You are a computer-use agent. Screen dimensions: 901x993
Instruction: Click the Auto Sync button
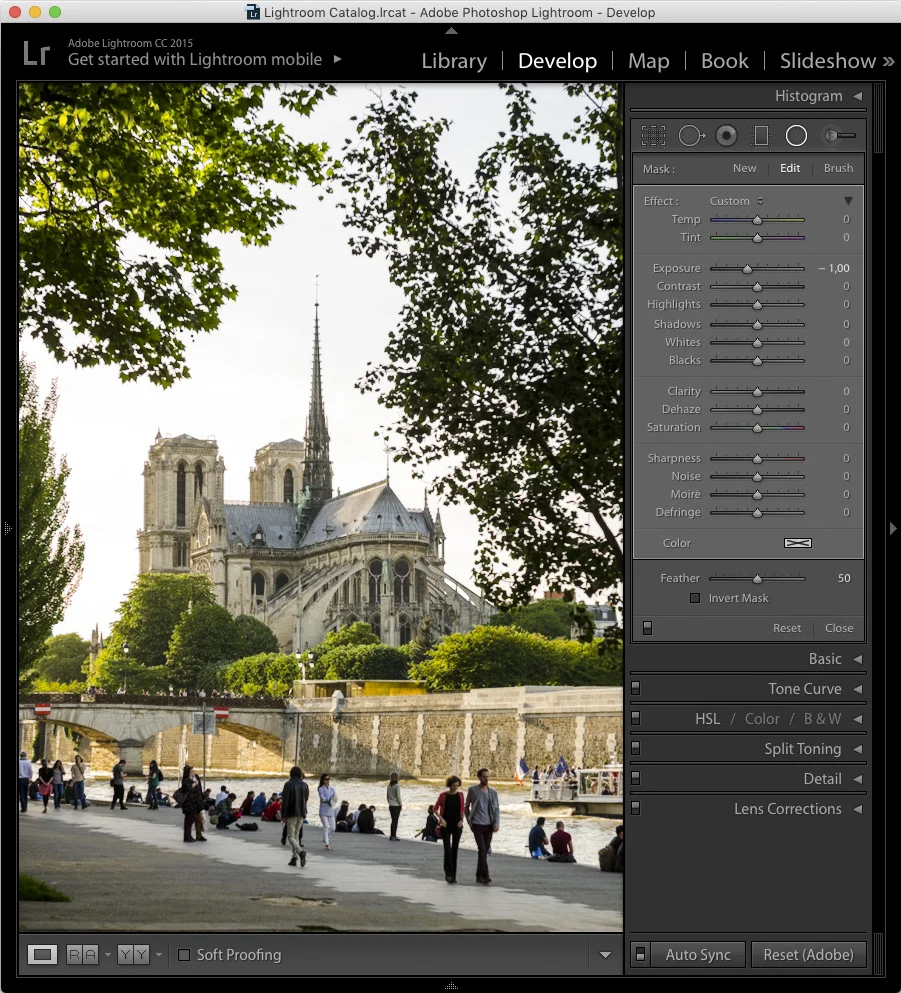click(698, 954)
